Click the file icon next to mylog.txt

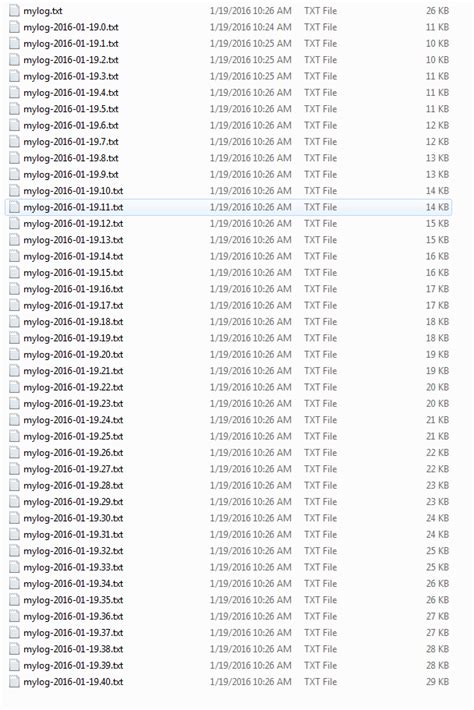point(14,11)
